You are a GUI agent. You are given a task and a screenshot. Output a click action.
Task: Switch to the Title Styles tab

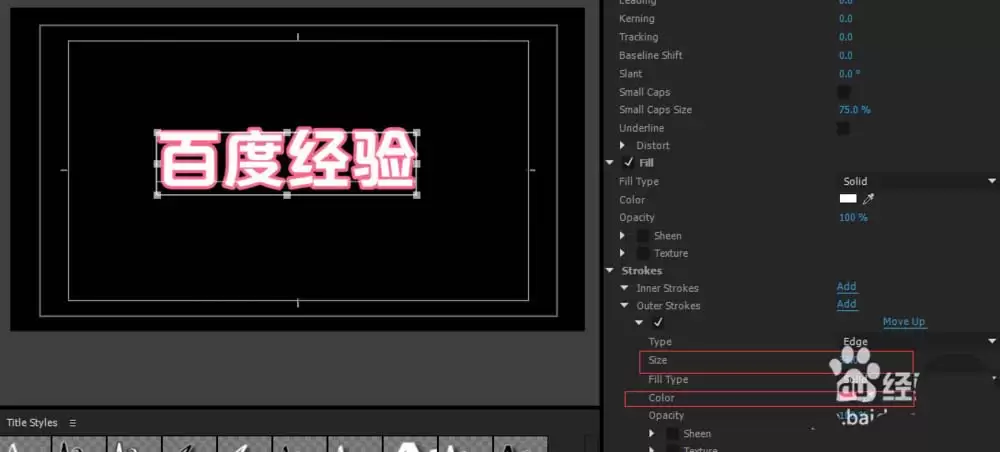pos(32,423)
